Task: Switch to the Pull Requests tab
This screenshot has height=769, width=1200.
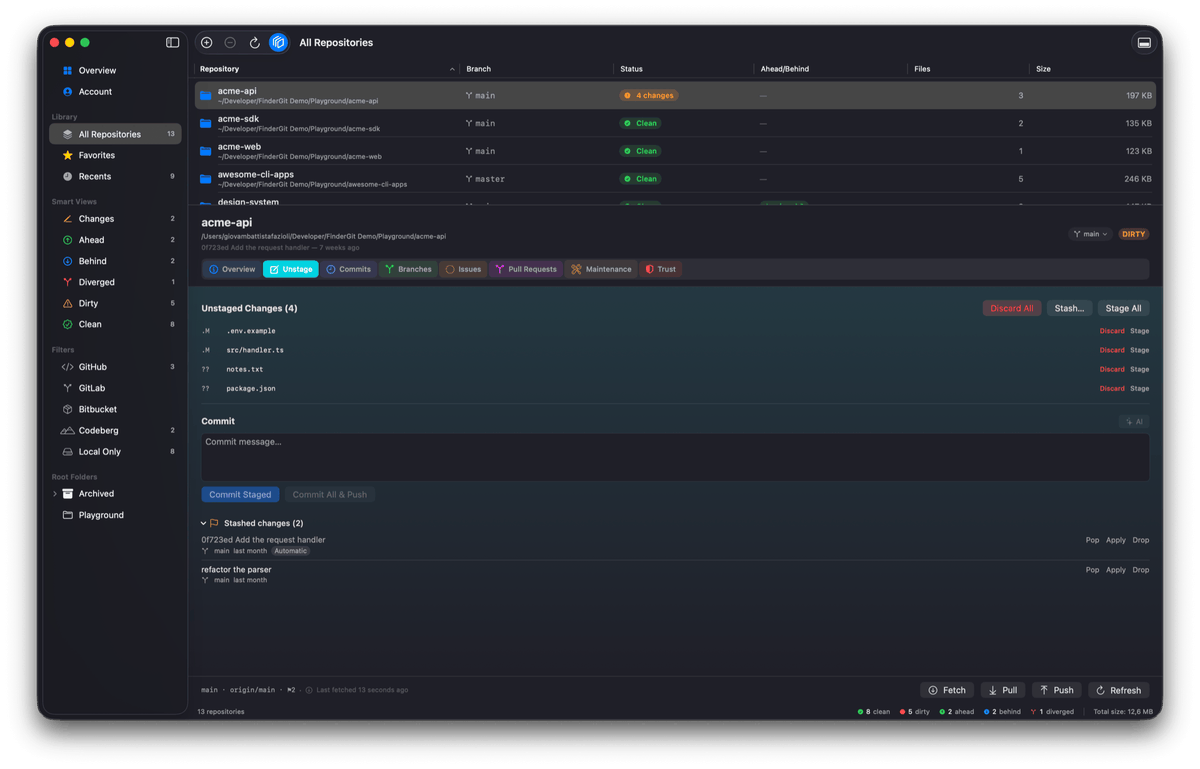Action: point(525,269)
